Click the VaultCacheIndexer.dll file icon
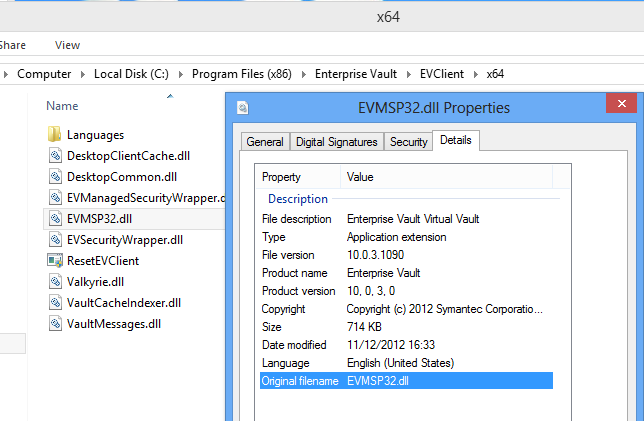The height and width of the screenshot is (421, 644). 55,302
